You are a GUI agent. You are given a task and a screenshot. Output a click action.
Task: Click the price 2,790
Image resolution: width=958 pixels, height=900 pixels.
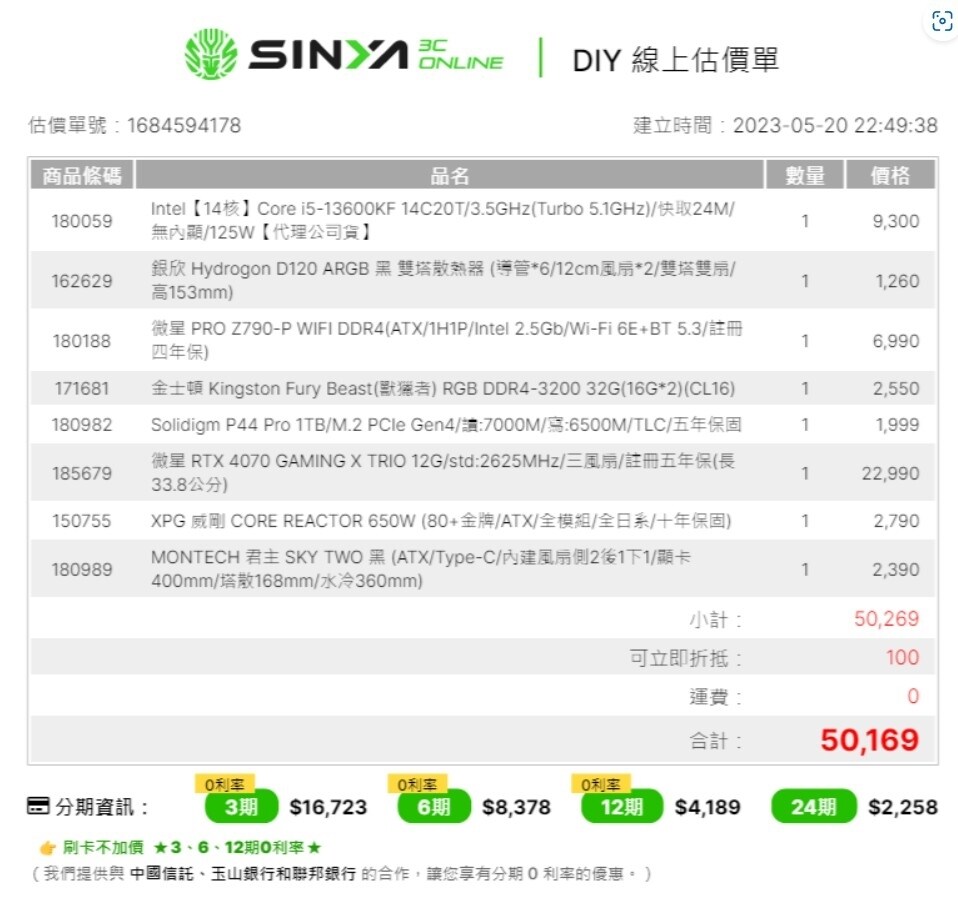[x=896, y=521]
